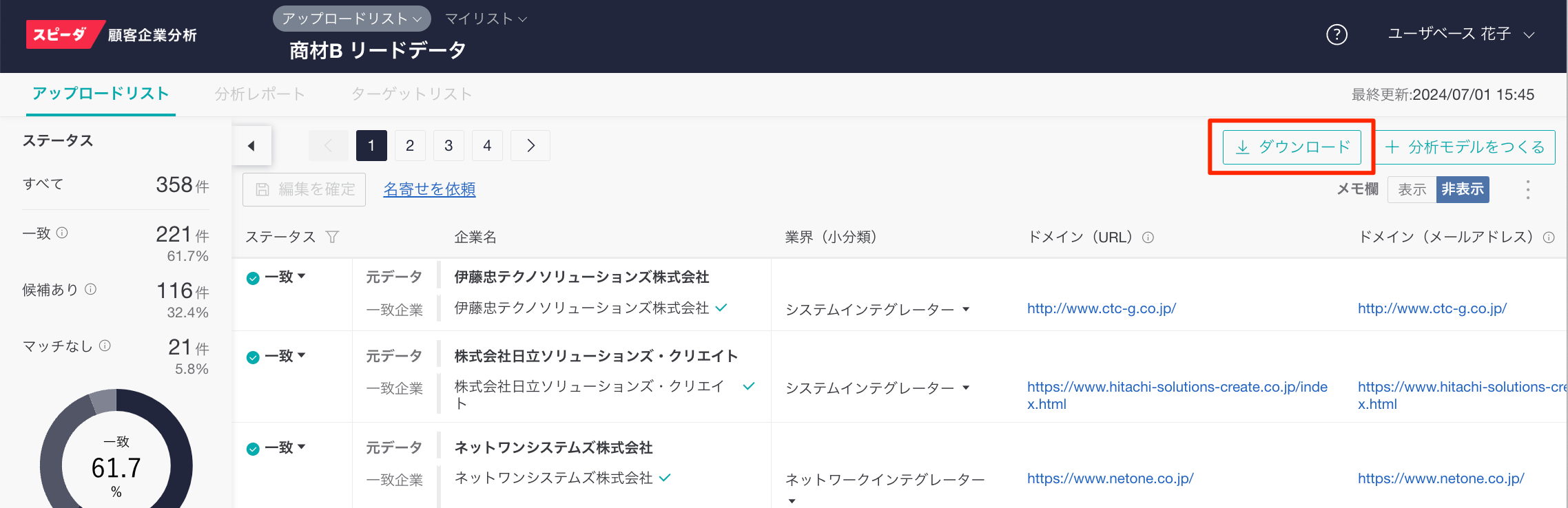Screen dimensions: 1568x508
Task: Switch to the ターゲットリスト tab
Action: [411, 94]
